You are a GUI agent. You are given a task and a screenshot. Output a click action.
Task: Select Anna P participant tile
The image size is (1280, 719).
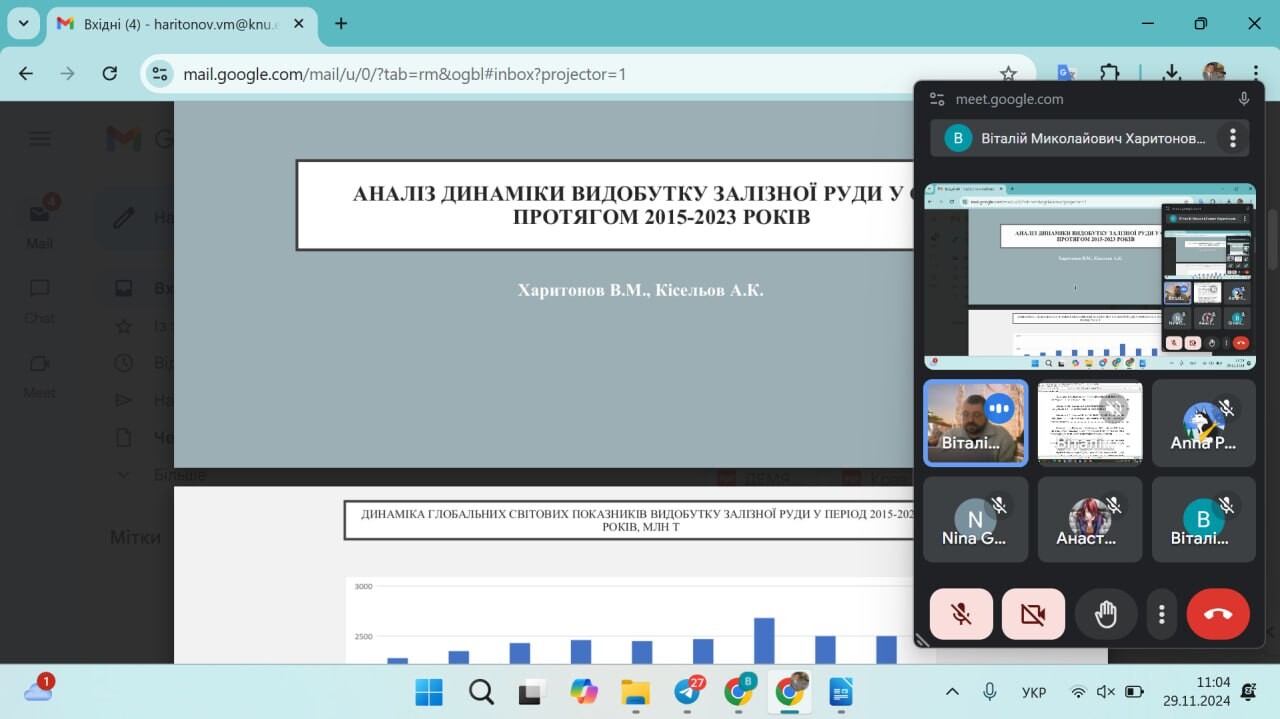[1203, 422]
